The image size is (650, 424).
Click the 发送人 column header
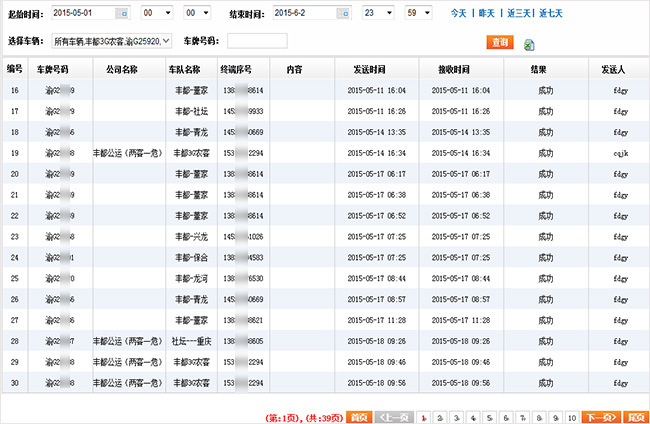[x=613, y=69]
